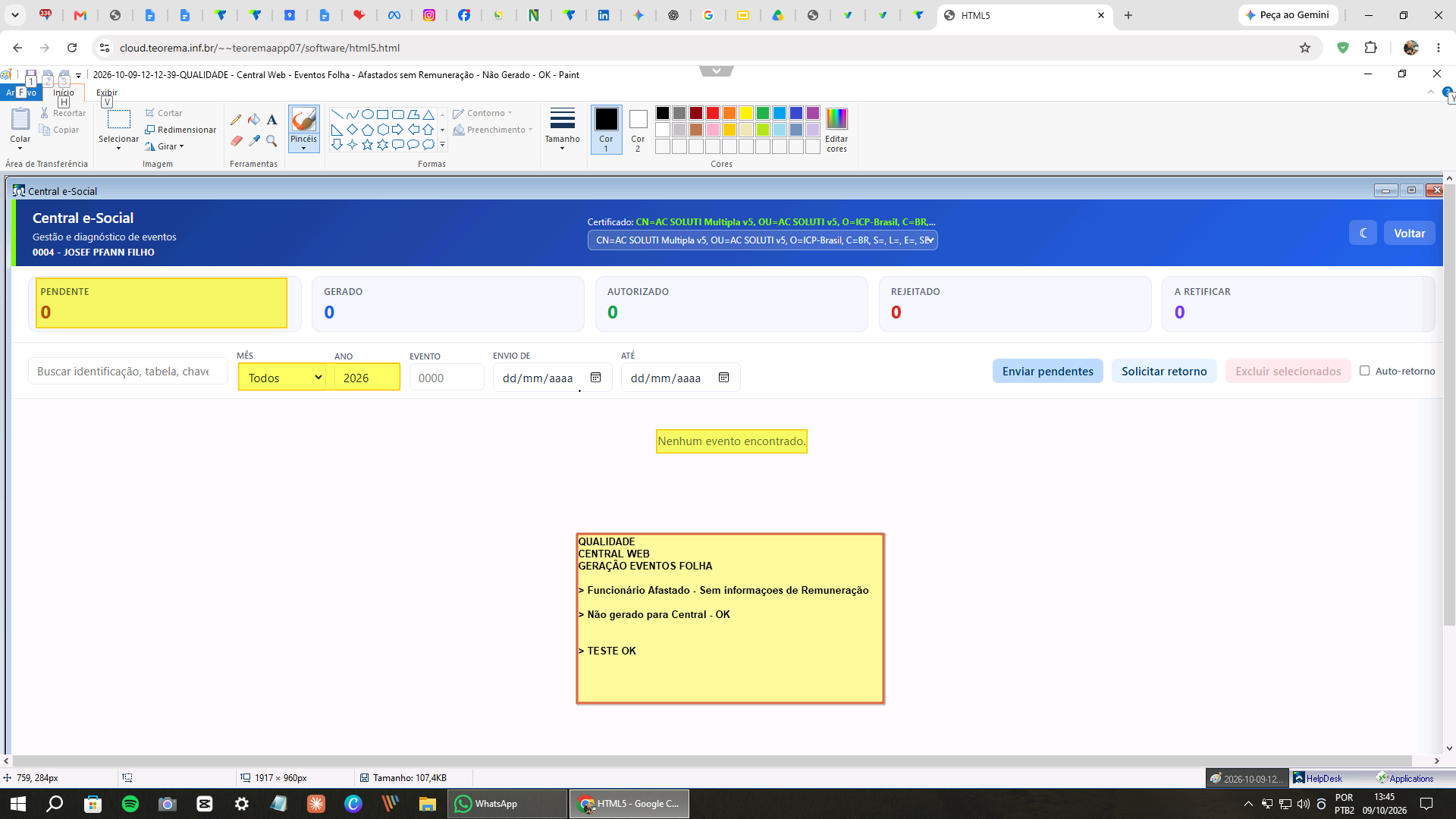Viewport: 1456px width, 819px height.
Task: Open the Pincéis brushes tool
Action: [x=303, y=128]
